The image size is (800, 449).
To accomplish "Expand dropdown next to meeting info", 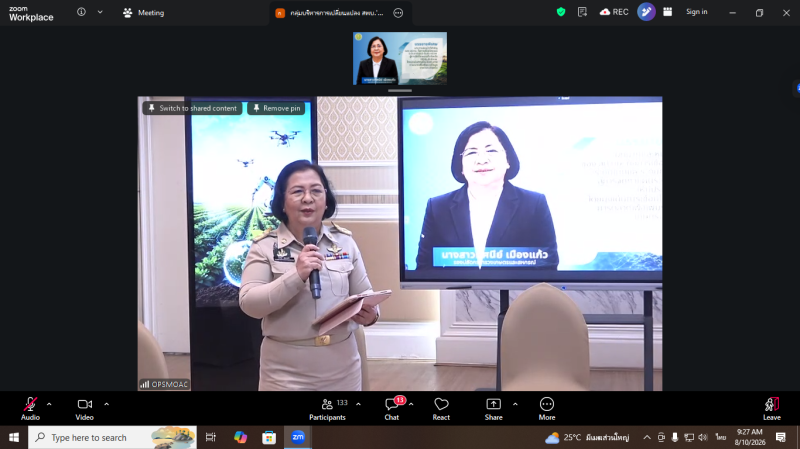I will [x=100, y=12].
